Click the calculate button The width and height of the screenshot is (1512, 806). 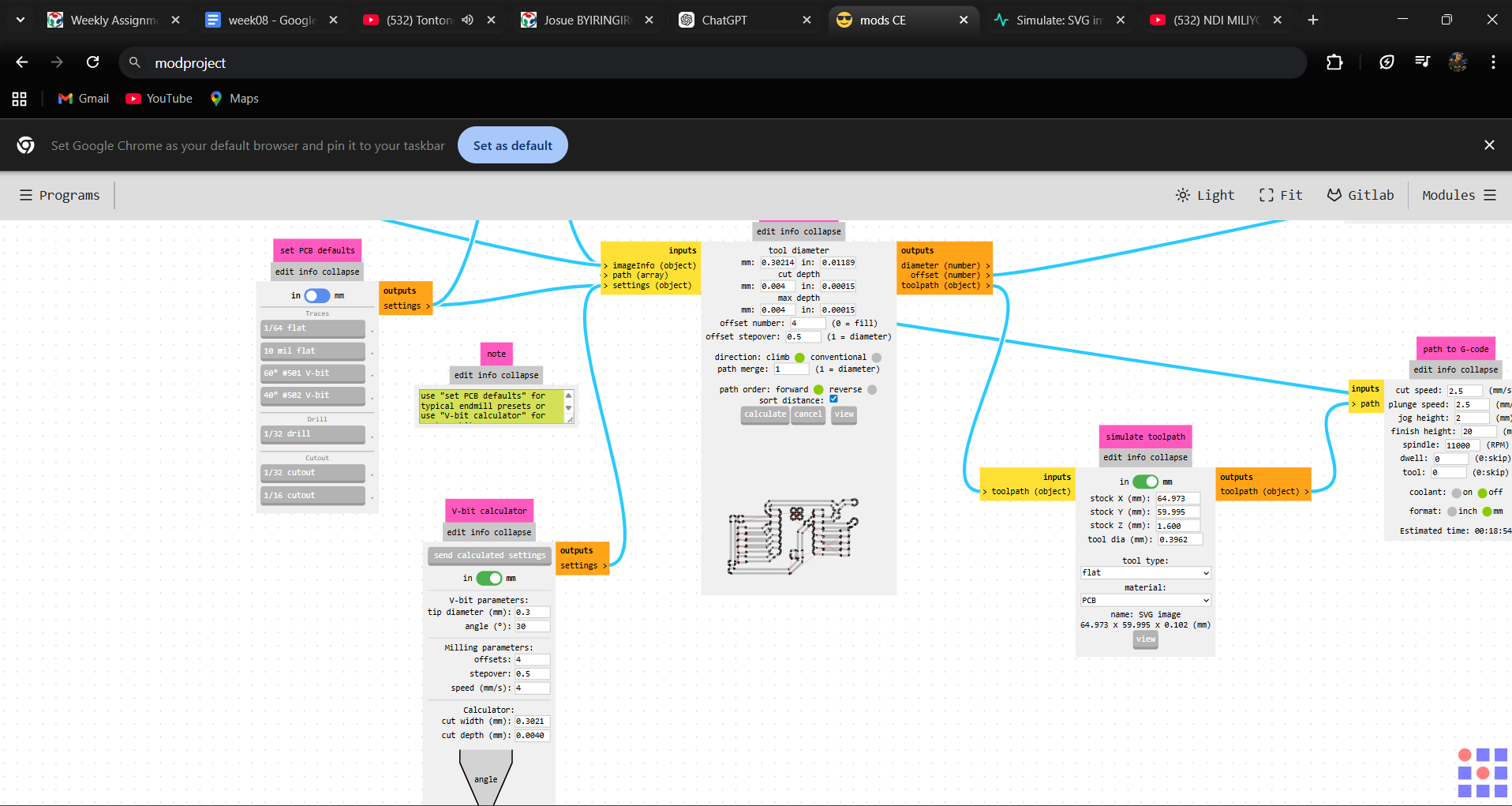click(765, 414)
